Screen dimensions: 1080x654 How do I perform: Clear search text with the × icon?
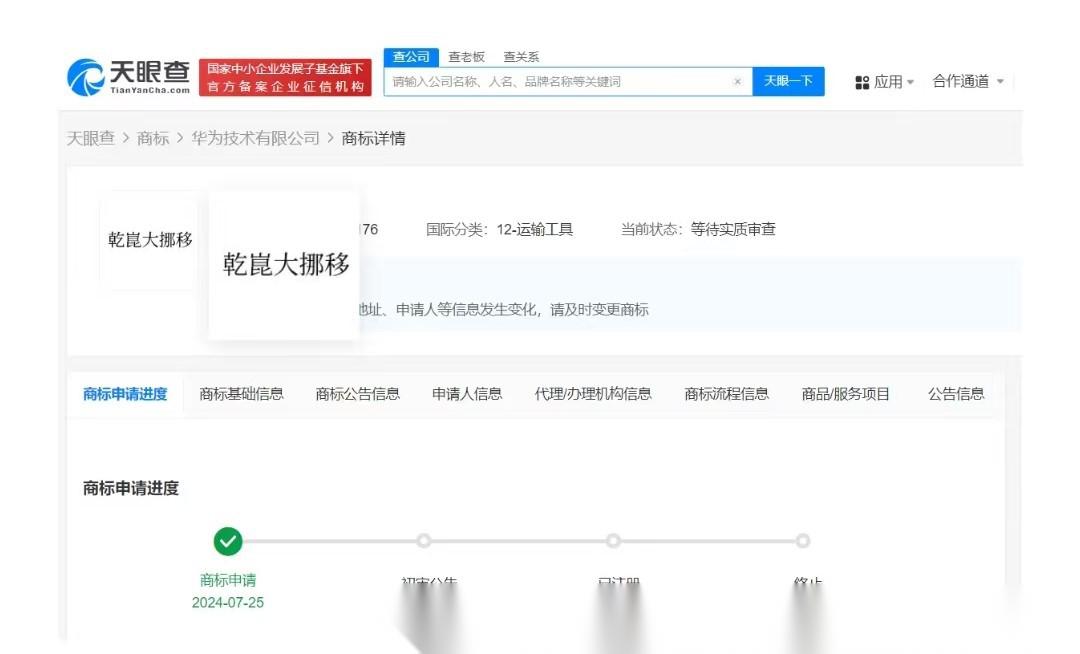pyautogui.click(x=738, y=81)
